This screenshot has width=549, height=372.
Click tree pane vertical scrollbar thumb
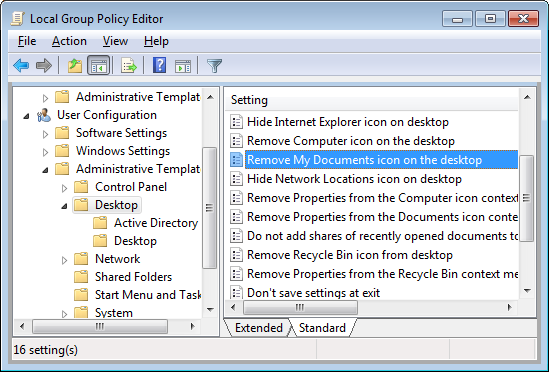[209, 208]
